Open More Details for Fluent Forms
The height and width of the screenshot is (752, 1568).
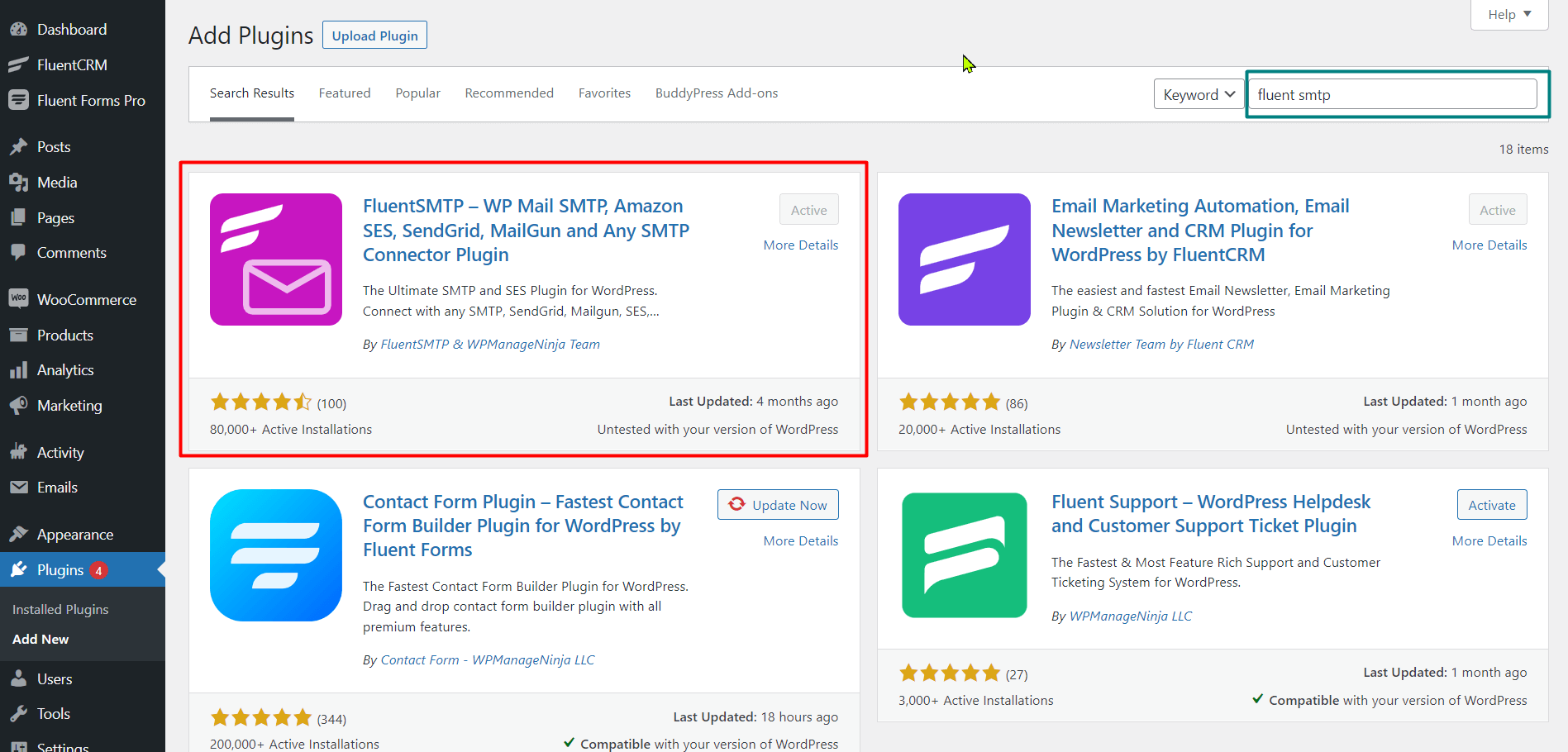pyautogui.click(x=801, y=541)
